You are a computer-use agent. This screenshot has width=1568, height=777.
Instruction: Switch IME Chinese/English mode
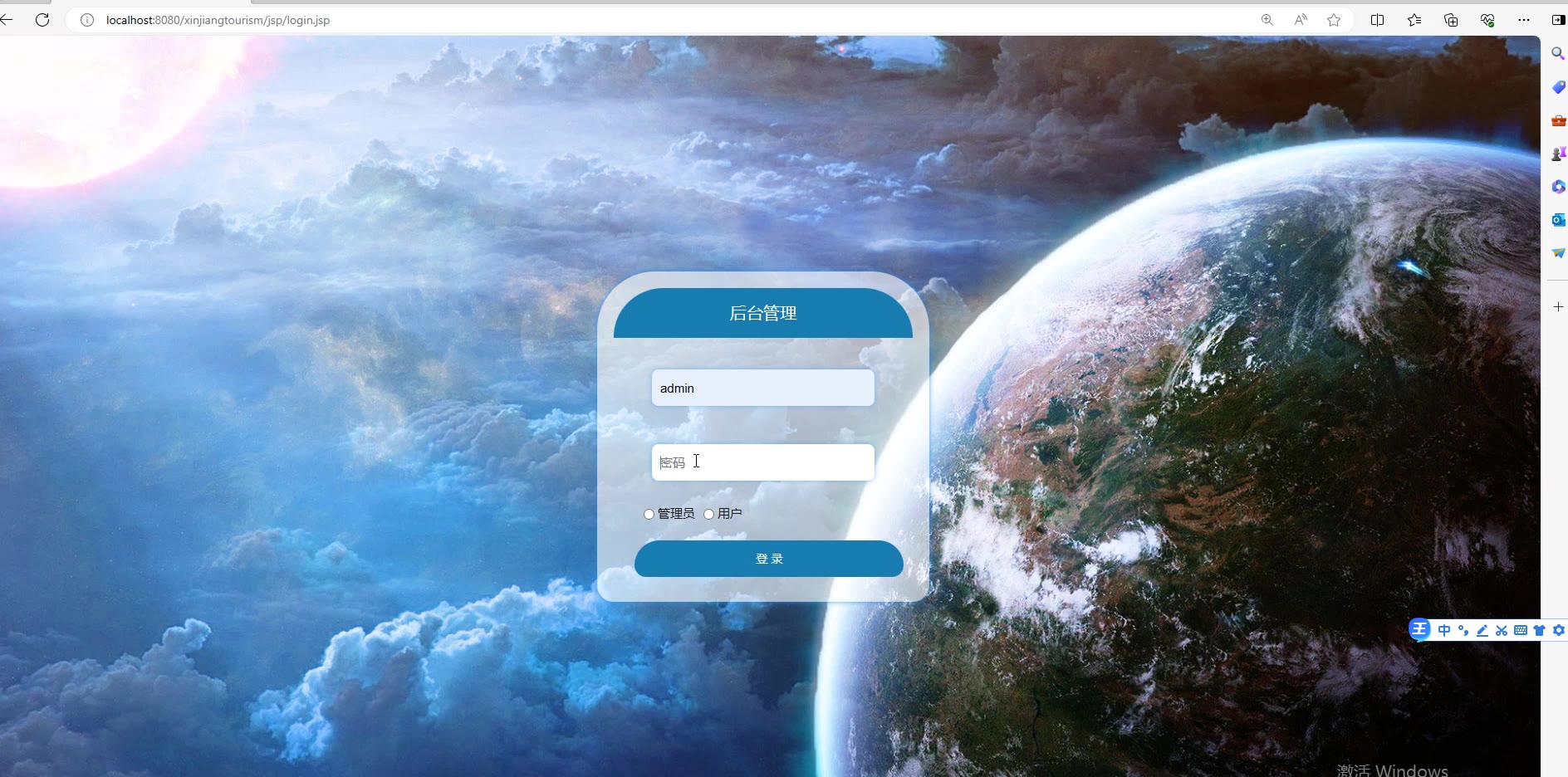click(1444, 630)
